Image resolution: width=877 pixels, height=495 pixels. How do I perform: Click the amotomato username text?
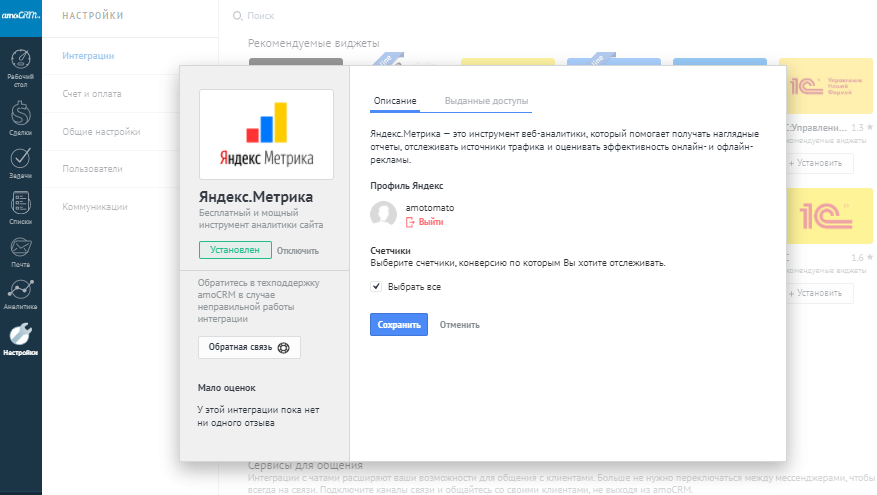(430, 208)
